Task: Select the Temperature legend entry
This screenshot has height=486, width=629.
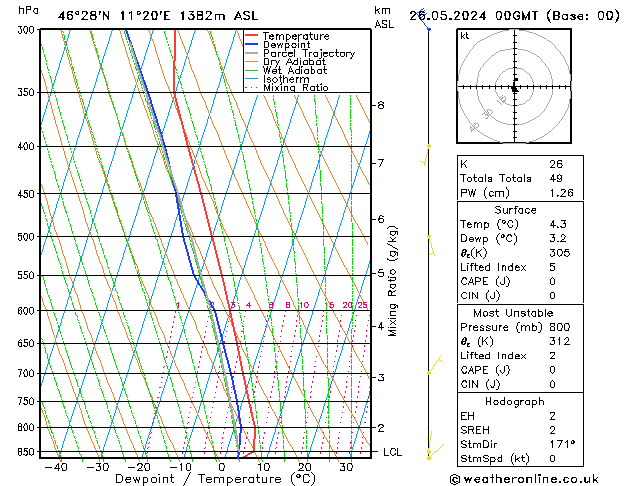Action: (296, 36)
